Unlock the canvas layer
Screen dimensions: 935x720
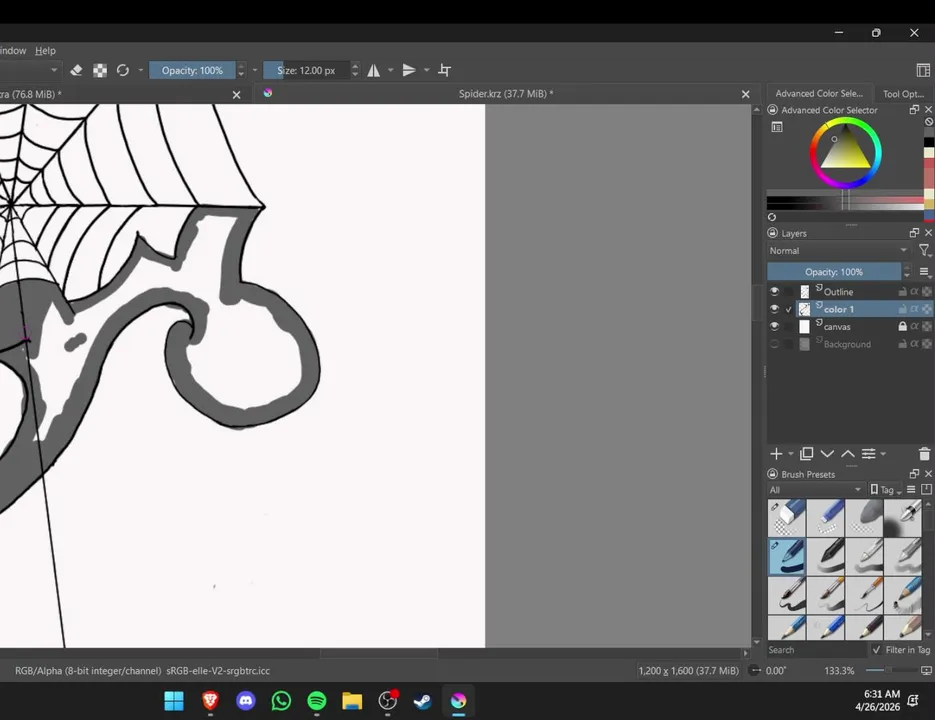click(x=903, y=326)
